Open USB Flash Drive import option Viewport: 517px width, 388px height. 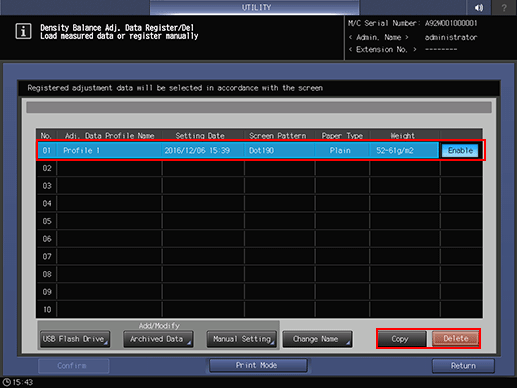[x=75, y=339]
